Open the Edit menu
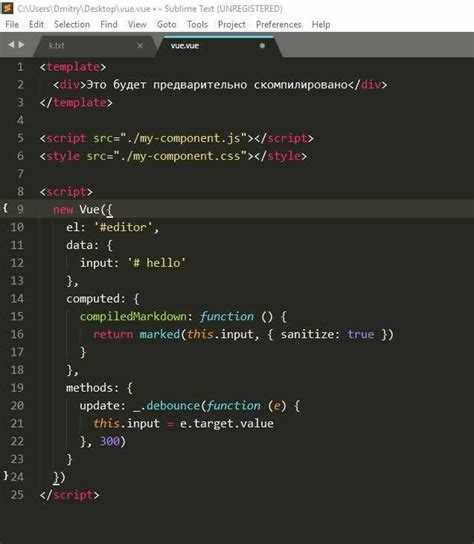 point(36,25)
